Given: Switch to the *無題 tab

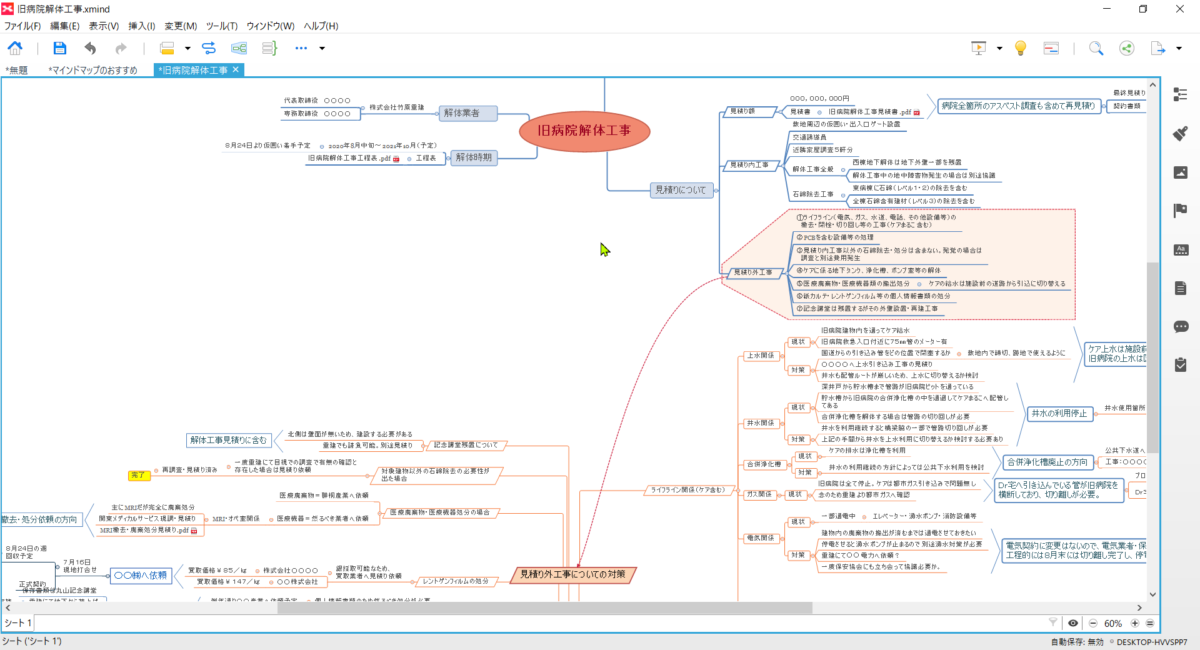Looking at the screenshot, I should [x=16, y=70].
